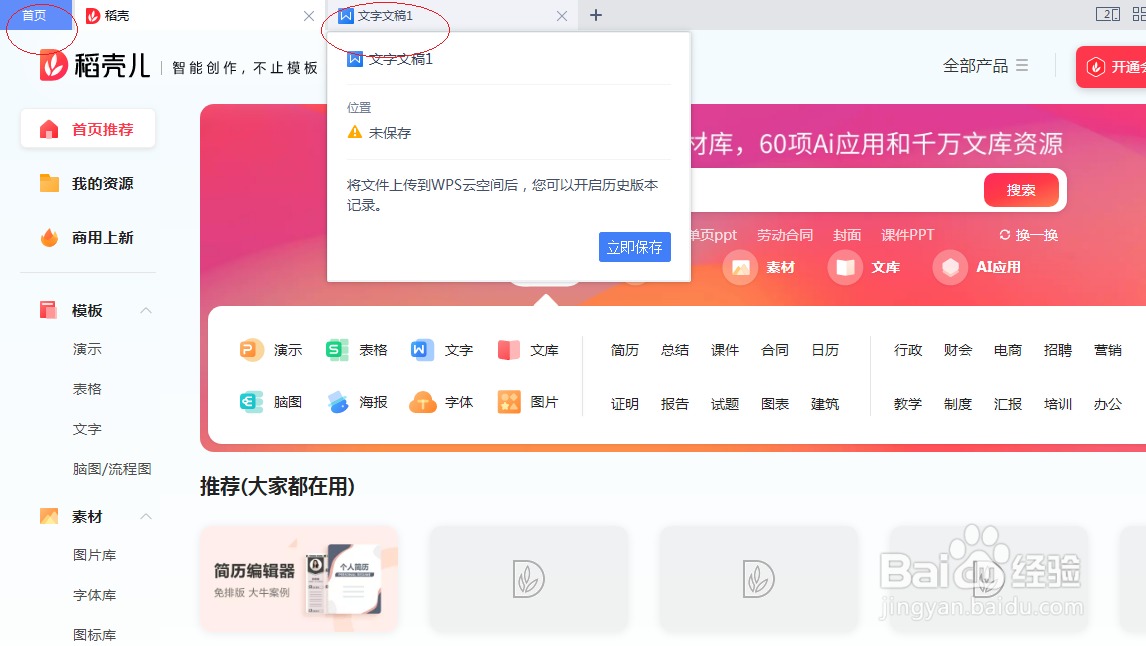Open the 表格 spreadsheet category icon
Viewport: 1146px width, 646px height.
(x=337, y=350)
